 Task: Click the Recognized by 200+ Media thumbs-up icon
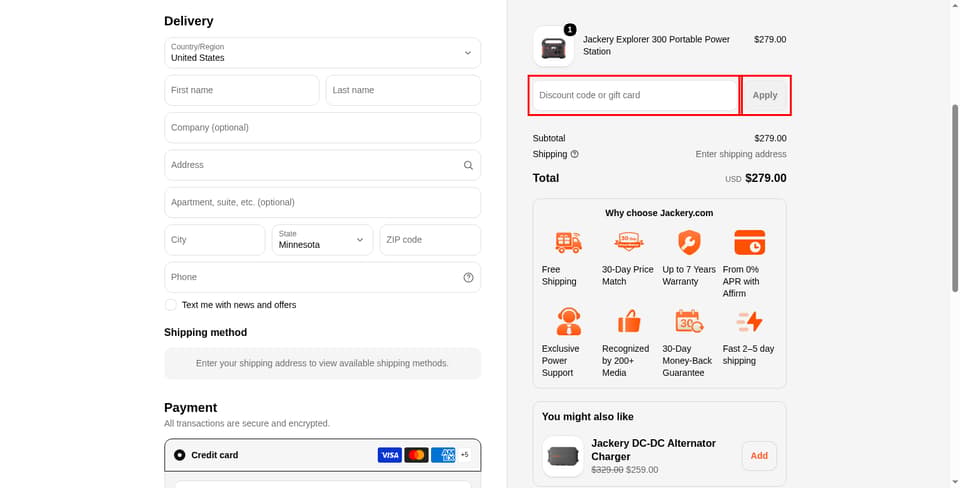coord(629,321)
